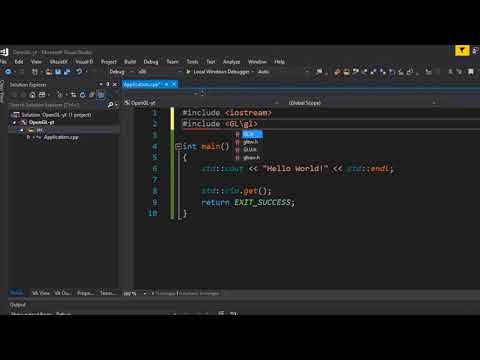The height and width of the screenshot is (360, 480).
Task: Click the Save All toolbar icon
Action: pos(67,72)
